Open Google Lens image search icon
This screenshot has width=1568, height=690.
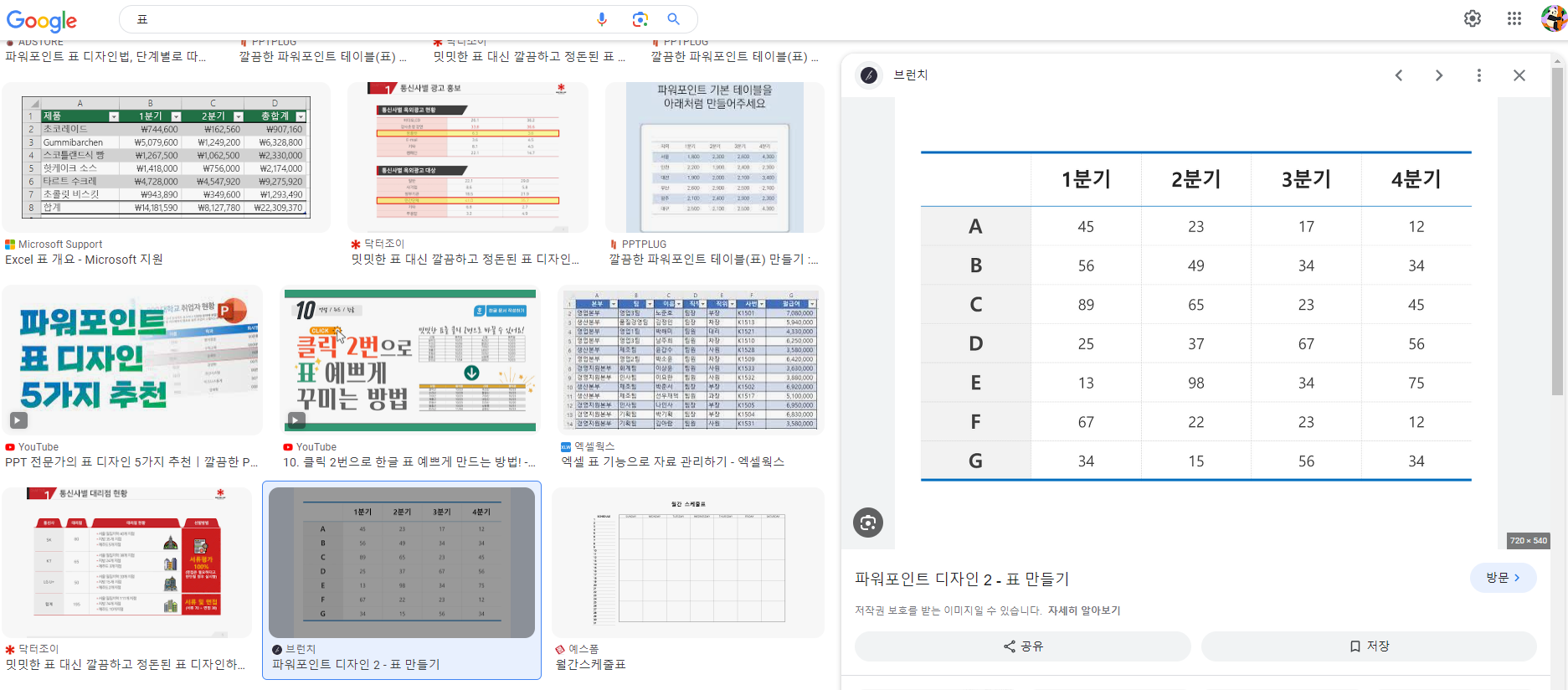tap(640, 19)
